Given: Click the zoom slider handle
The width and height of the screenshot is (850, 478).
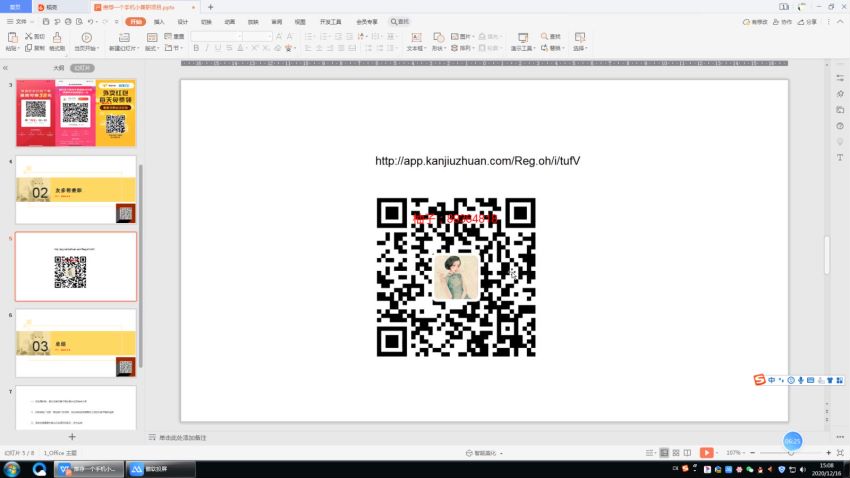Looking at the screenshot, I should [792, 453].
